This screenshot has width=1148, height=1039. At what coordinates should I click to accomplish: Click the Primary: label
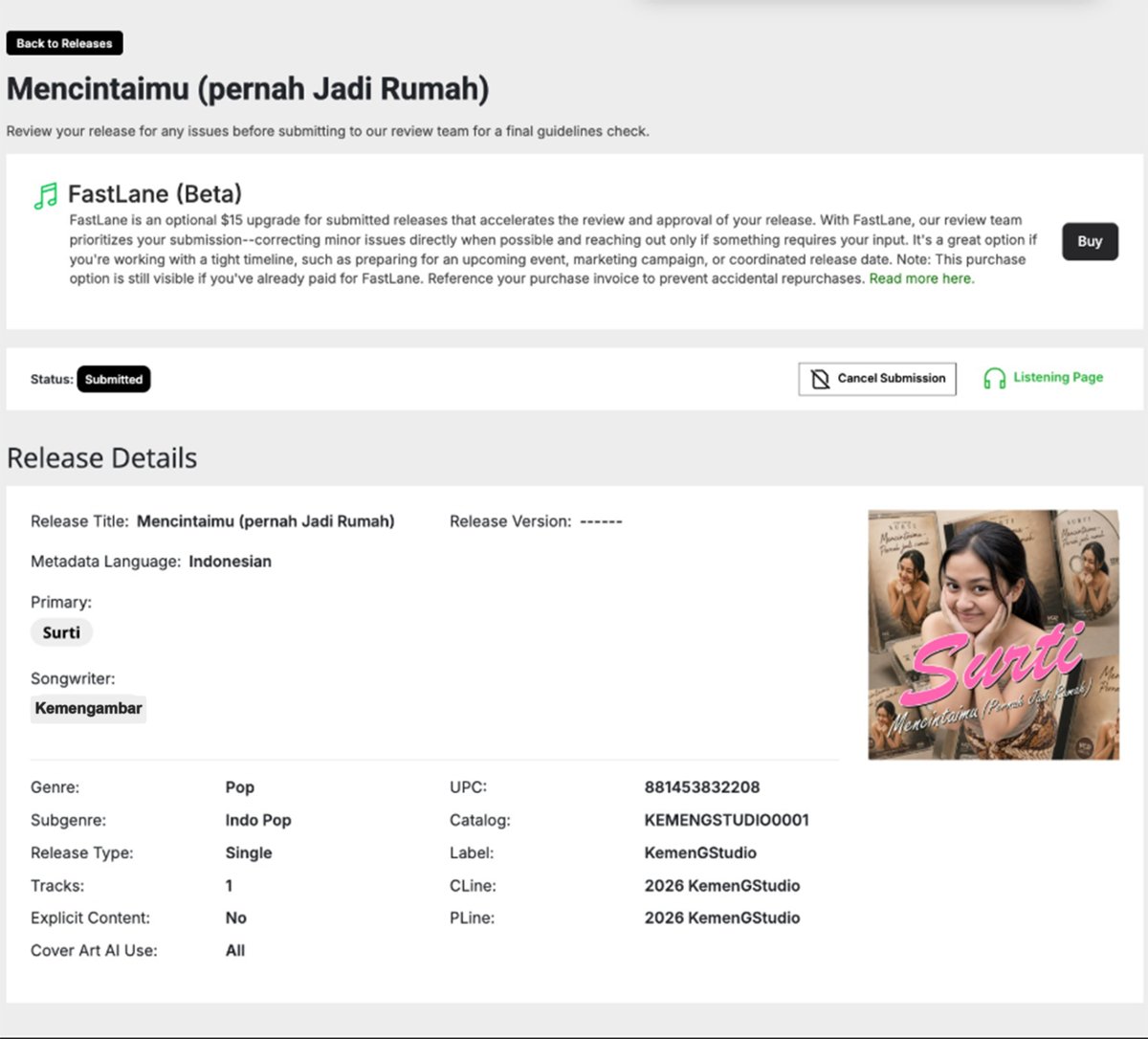(x=61, y=602)
